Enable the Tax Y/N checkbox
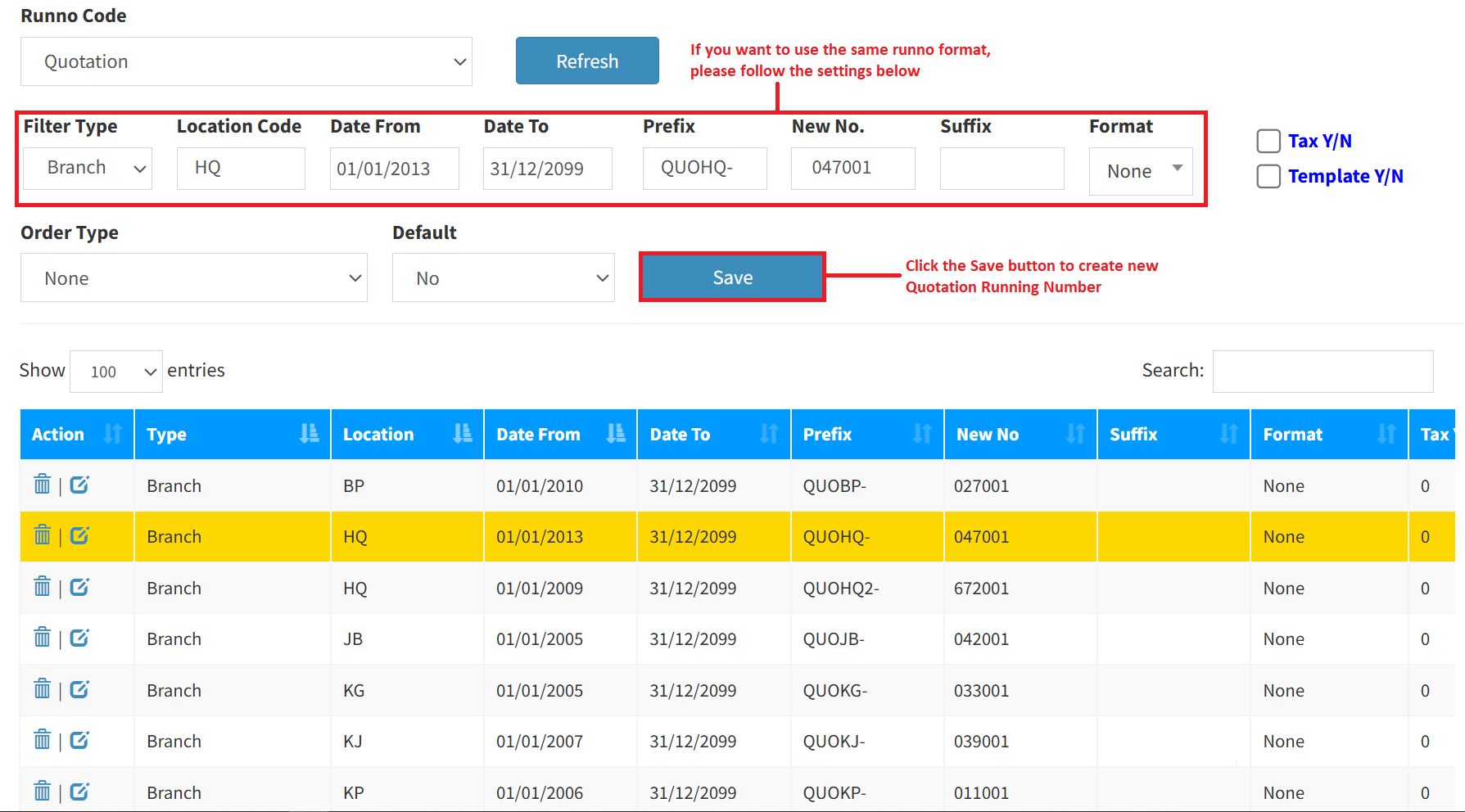Screen dimensions: 1465x812 coord(1268,141)
